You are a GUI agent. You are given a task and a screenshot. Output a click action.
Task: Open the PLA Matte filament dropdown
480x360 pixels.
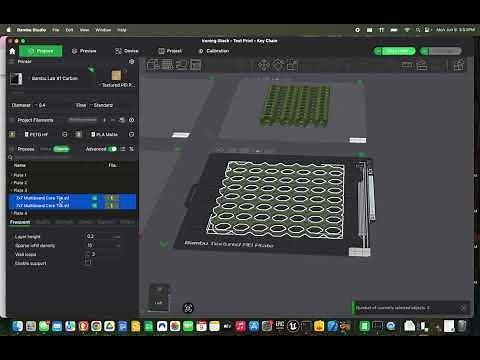pyautogui.click(x=107, y=134)
